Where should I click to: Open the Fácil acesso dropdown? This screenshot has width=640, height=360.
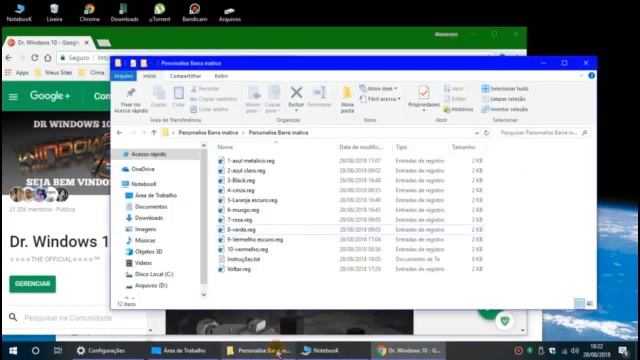coord(380,99)
